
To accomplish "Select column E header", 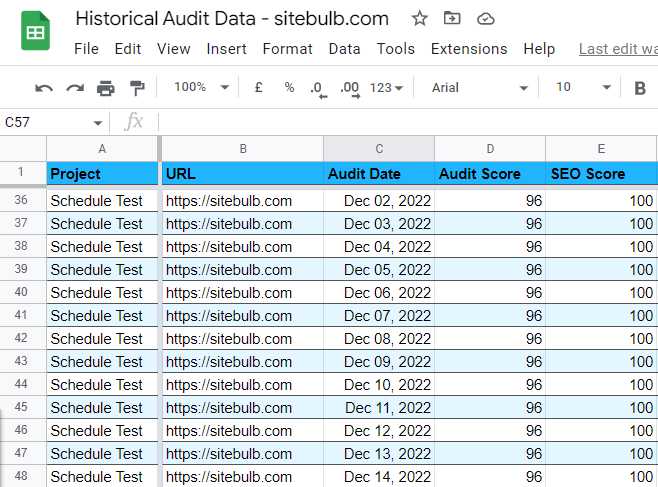I will tap(601, 149).
